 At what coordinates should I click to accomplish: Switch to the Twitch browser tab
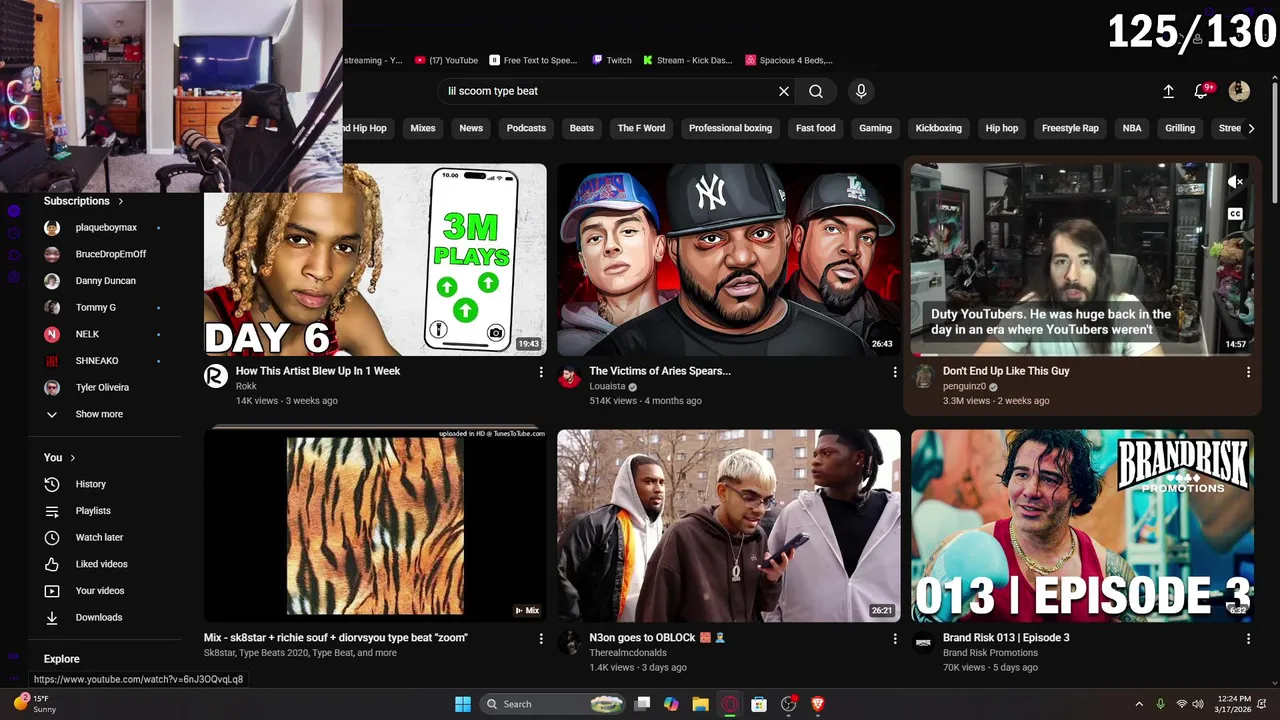[612, 60]
